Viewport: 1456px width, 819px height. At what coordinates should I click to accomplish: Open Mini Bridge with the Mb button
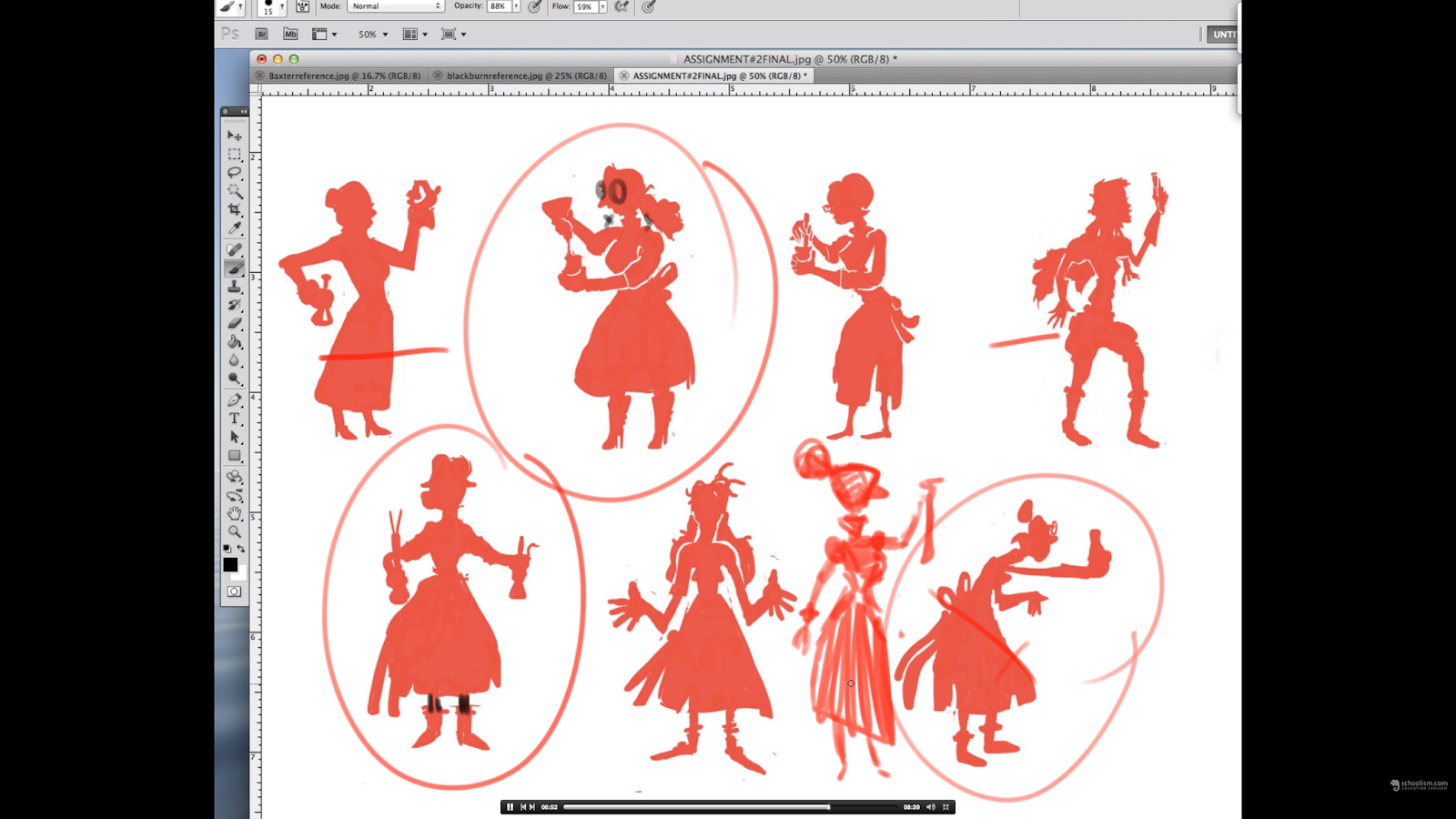[x=290, y=34]
